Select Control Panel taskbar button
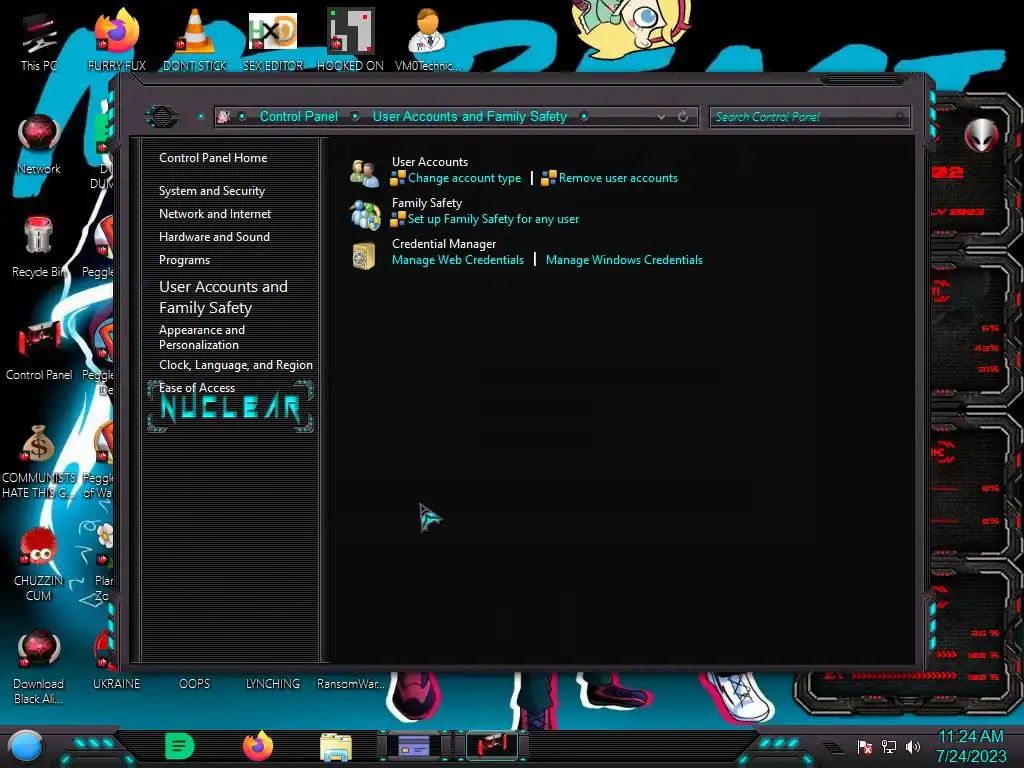 (492, 745)
